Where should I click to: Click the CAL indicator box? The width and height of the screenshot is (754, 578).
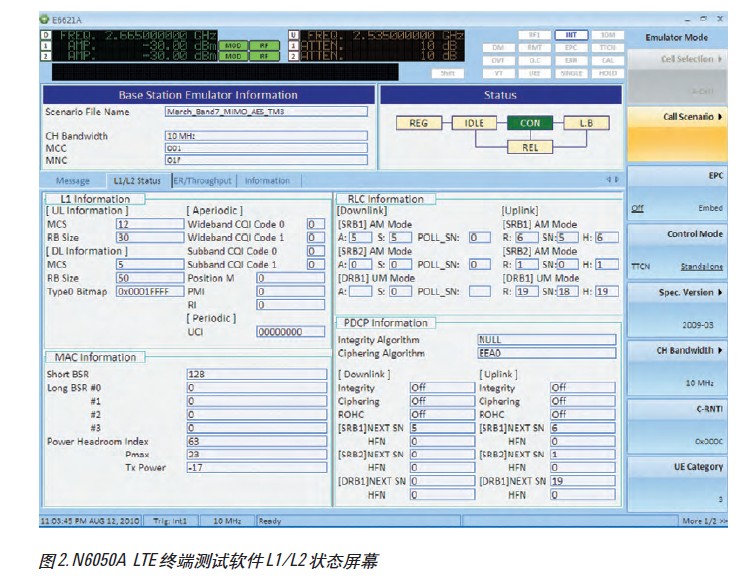click(608, 61)
